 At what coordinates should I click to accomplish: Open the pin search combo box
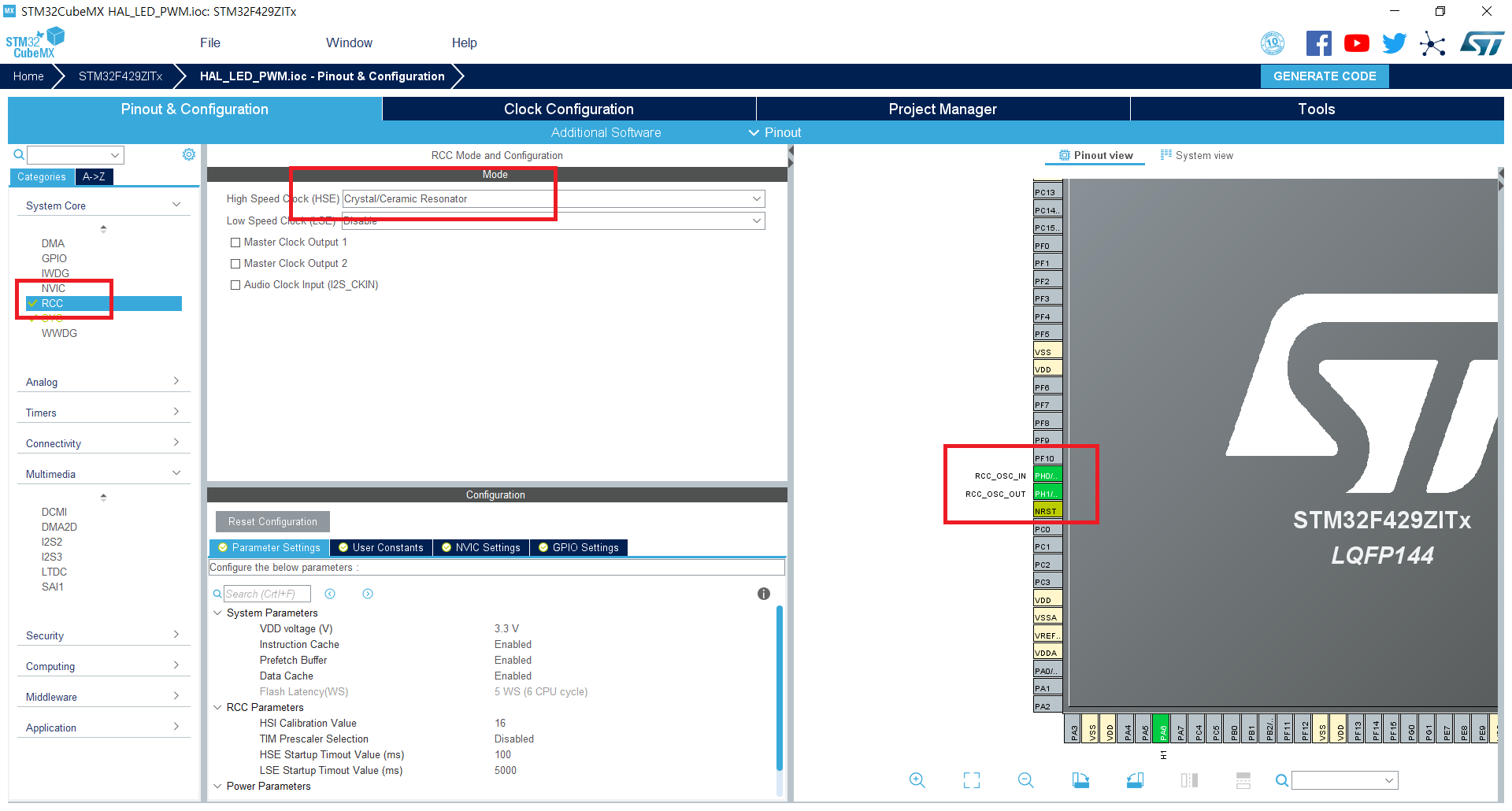[x=1345, y=780]
